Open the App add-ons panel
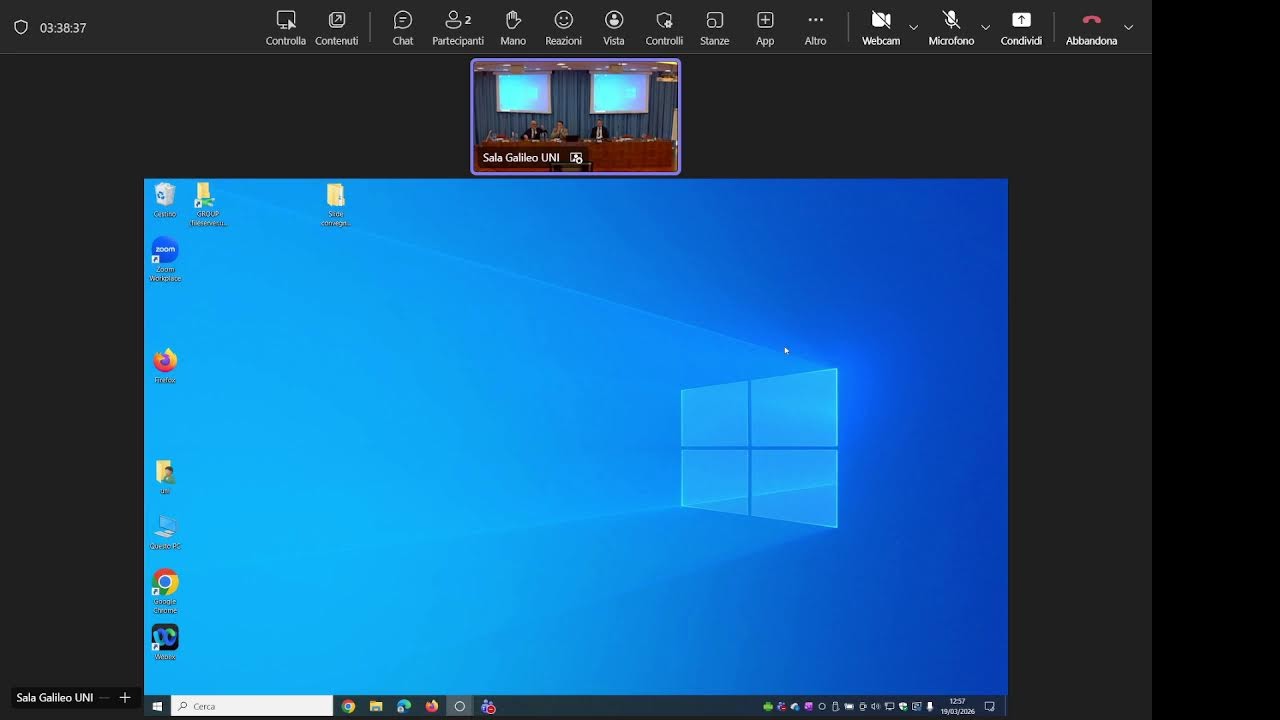This screenshot has height=720, width=1280. click(765, 28)
